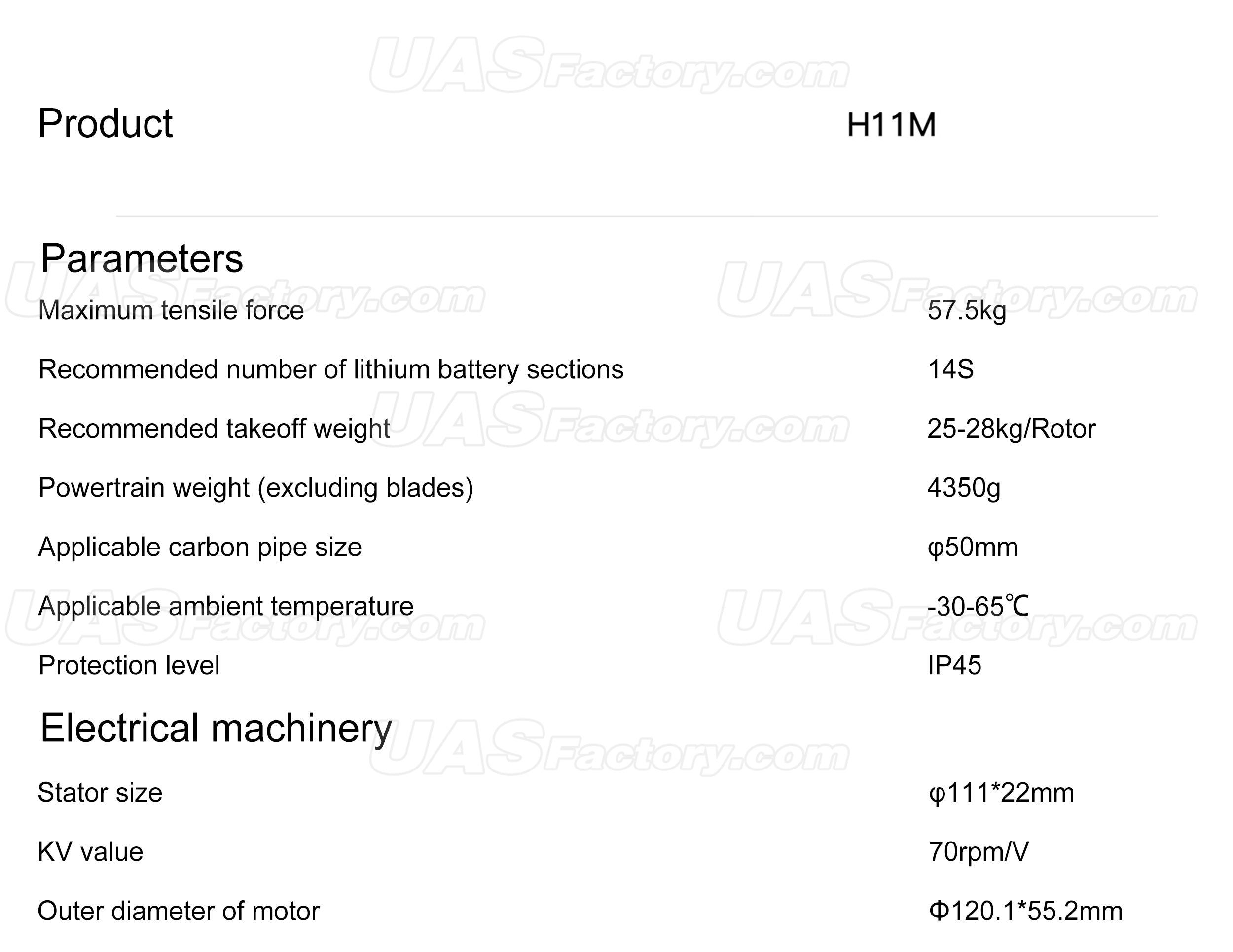Click the KV value label
Viewport: 1233px width, 952px height.
tap(90, 852)
